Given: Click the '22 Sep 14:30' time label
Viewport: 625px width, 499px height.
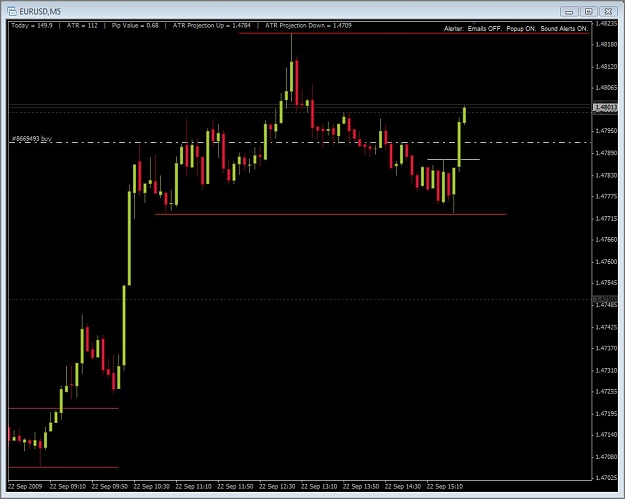Looking at the screenshot, I should (x=403, y=487).
